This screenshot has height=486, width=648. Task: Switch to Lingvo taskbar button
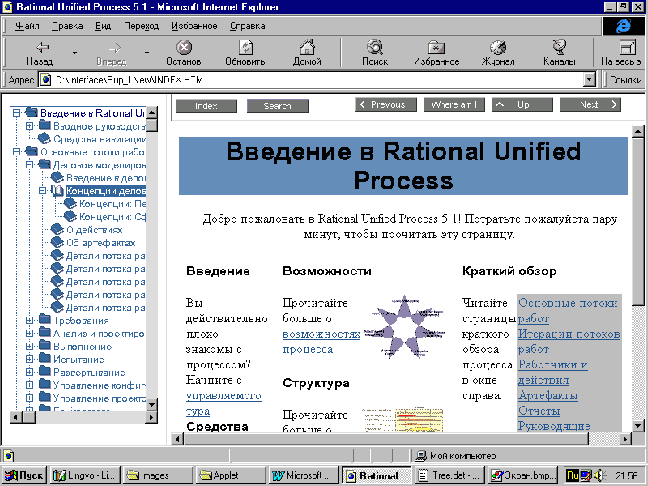coord(86,476)
